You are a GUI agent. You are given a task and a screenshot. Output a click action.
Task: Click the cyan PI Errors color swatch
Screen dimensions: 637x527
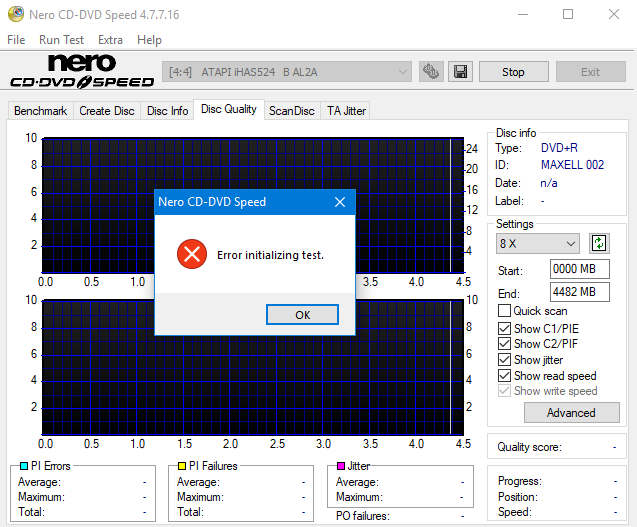[x=24, y=466]
